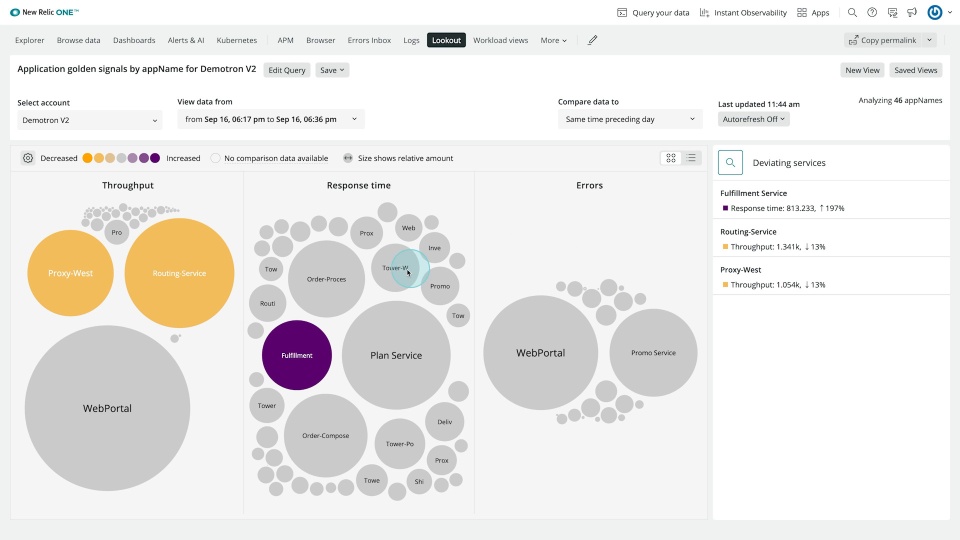This screenshot has height=540, width=960.
Task: Open the APM tab
Action: 285,40
